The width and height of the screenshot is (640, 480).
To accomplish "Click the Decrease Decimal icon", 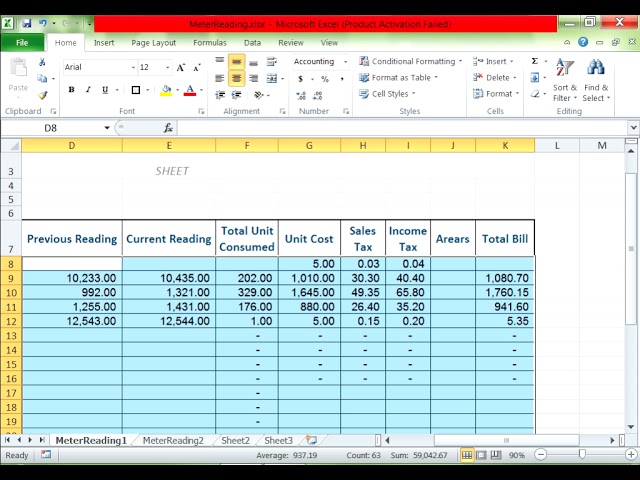I will click(318, 96).
